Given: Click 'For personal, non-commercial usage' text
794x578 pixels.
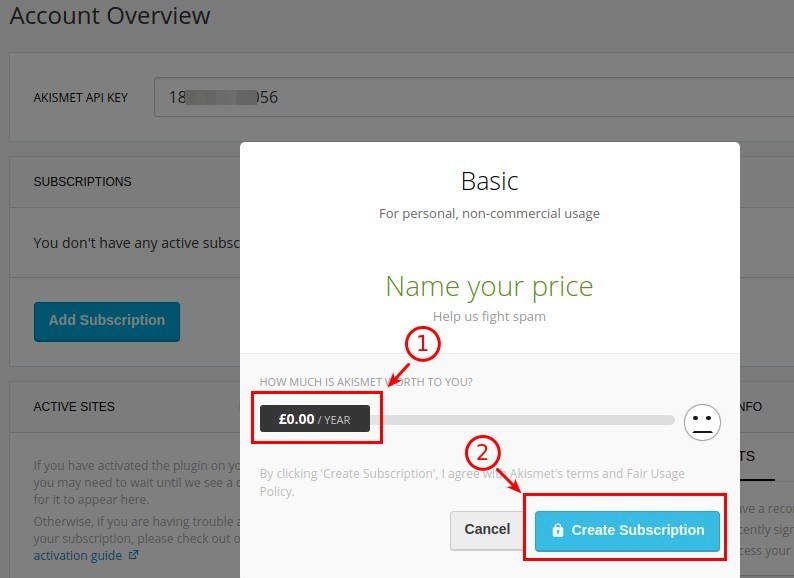Looking at the screenshot, I should 489,214.
